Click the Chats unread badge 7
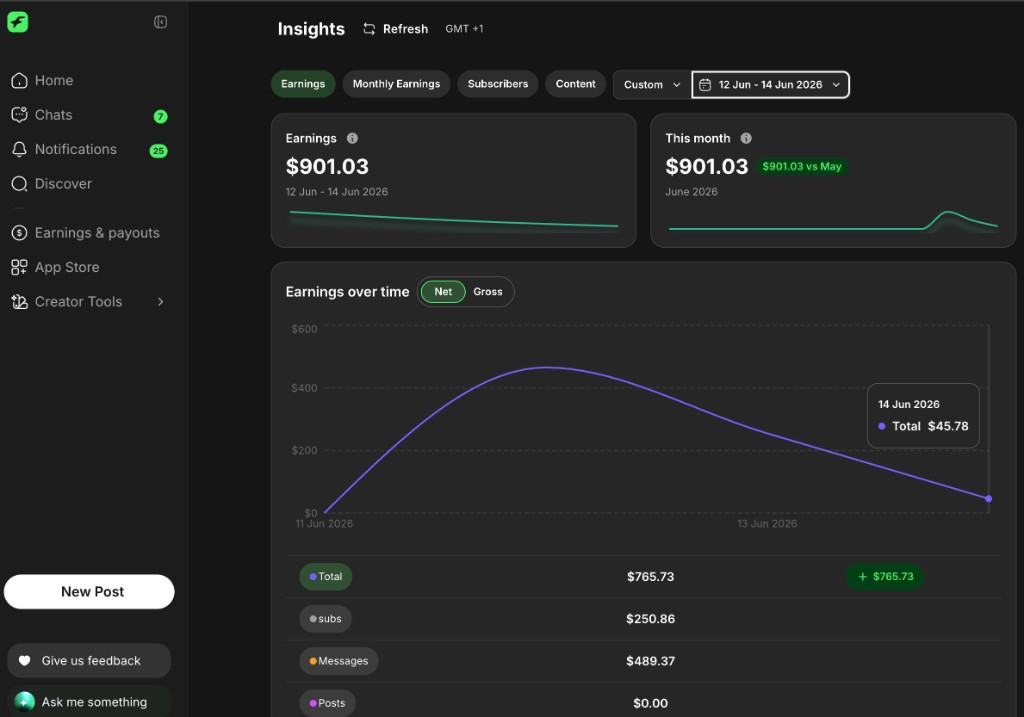This screenshot has width=1024, height=717. pos(160,116)
